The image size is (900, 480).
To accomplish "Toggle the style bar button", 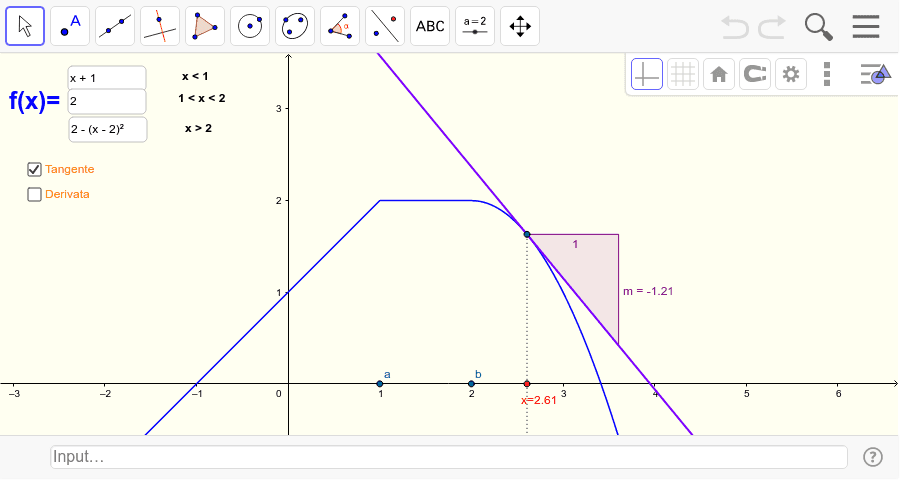I will 875,74.
